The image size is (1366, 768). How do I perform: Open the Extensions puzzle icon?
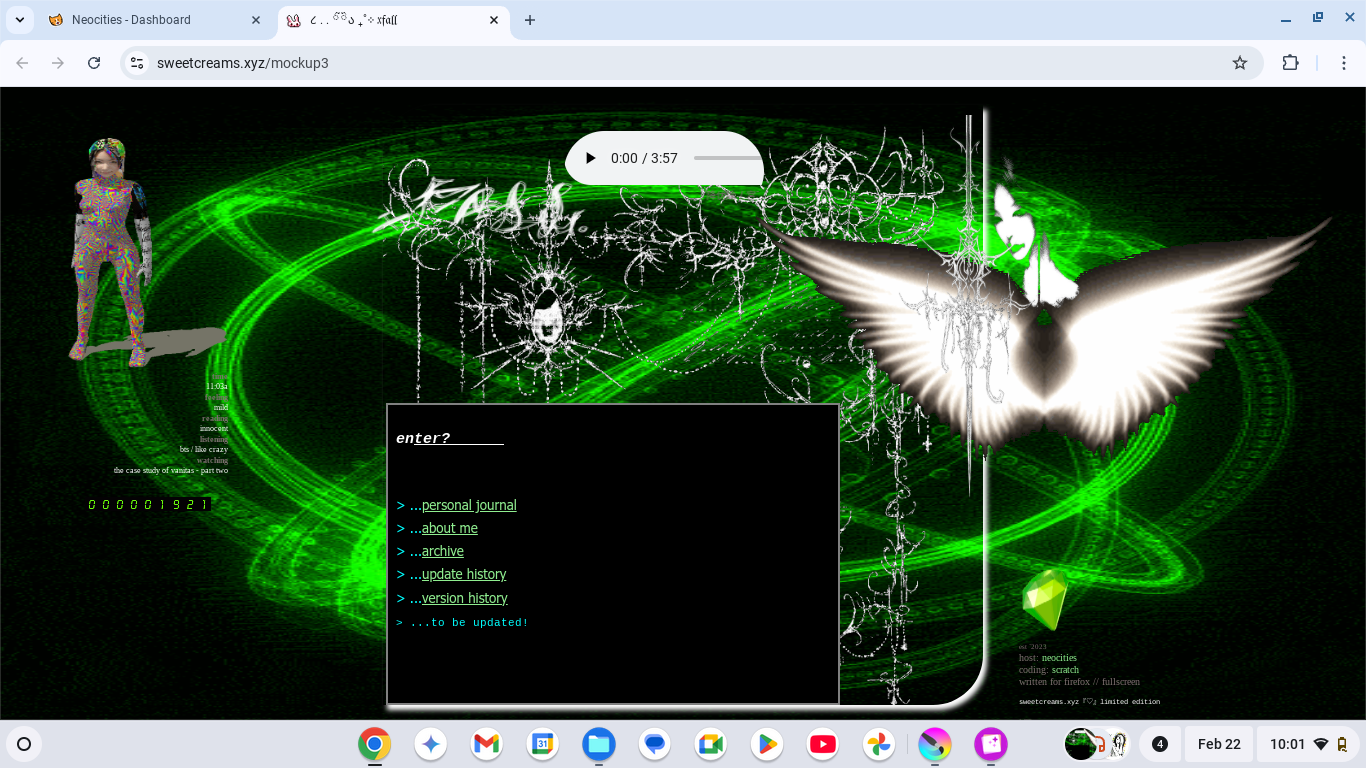[1290, 63]
